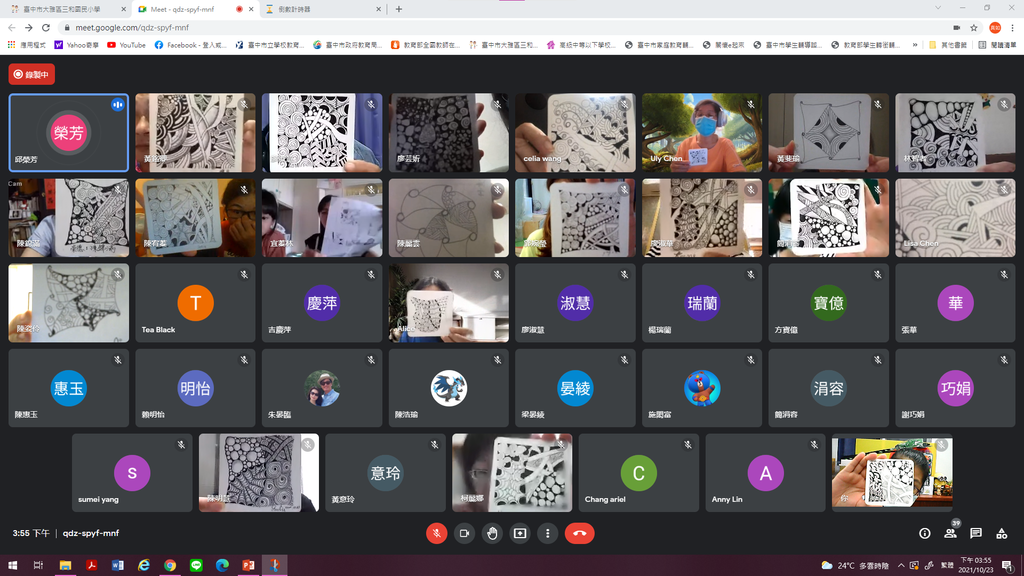Bookmark this page with the star icon
Viewport: 1024px width, 576px height.
point(974,27)
